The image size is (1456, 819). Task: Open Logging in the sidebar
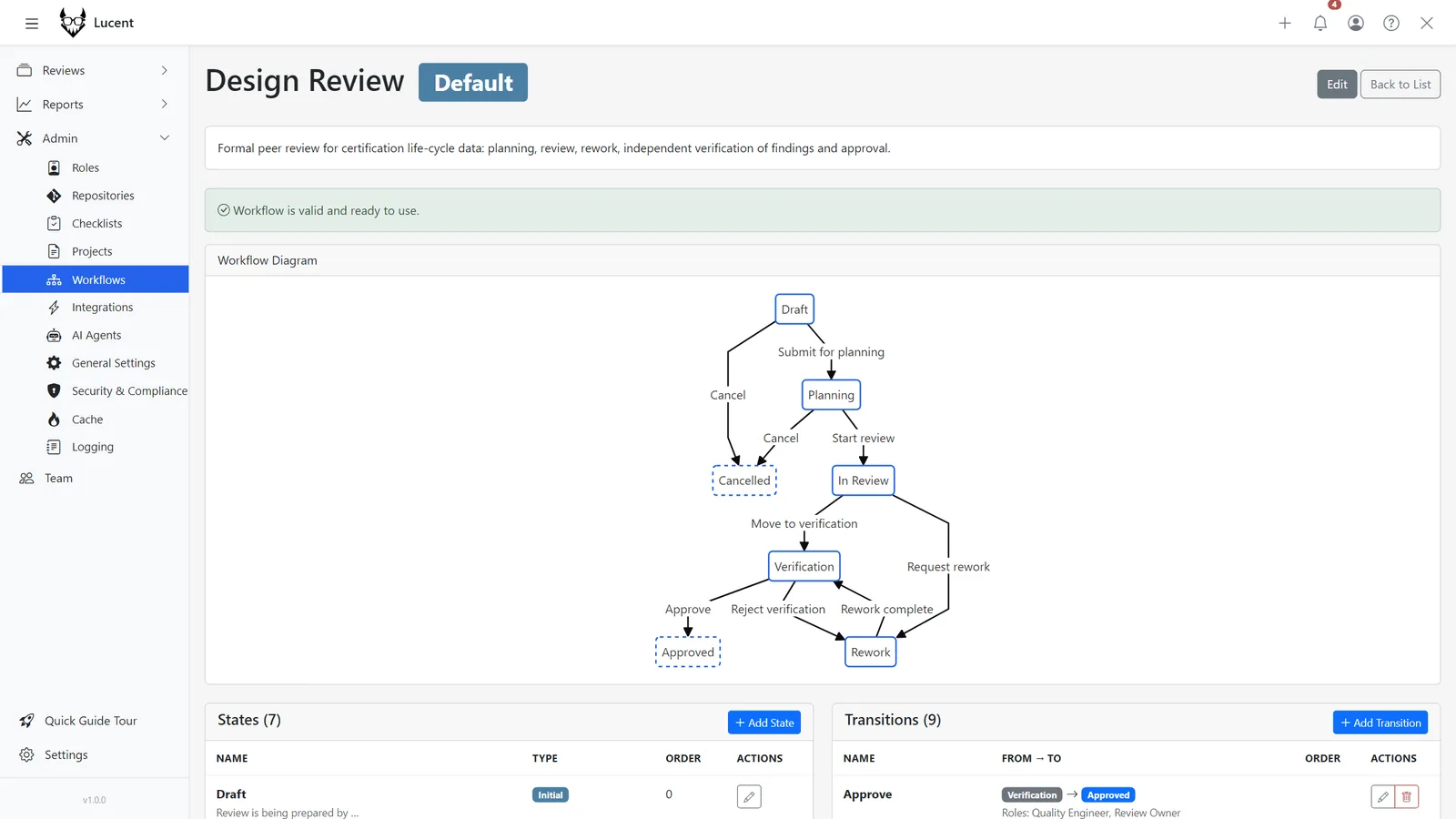(x=96, y=447)
